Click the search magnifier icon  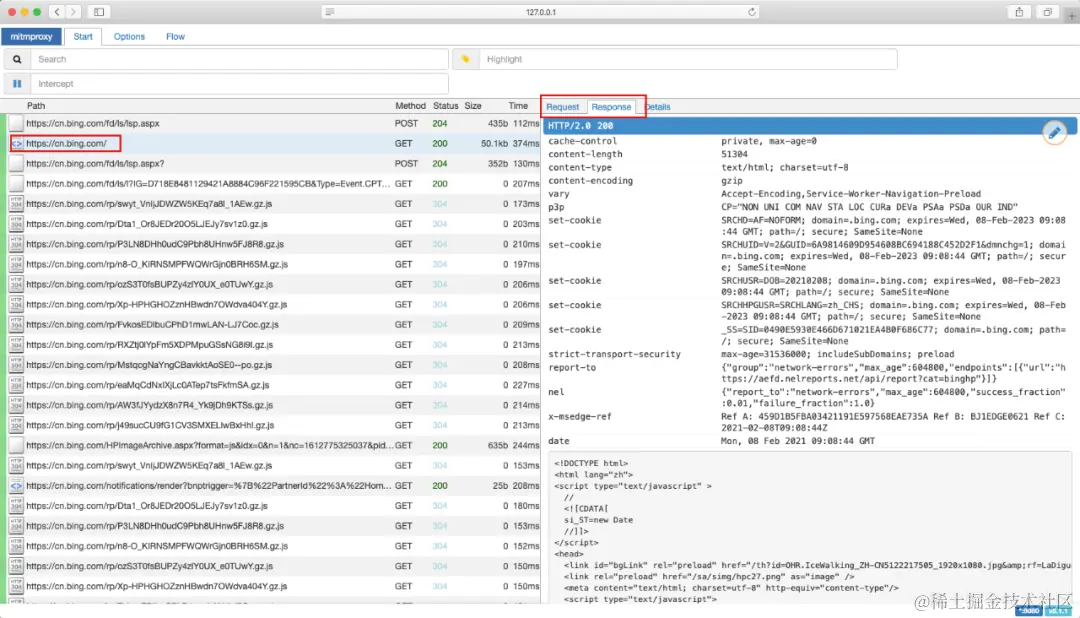17,59
